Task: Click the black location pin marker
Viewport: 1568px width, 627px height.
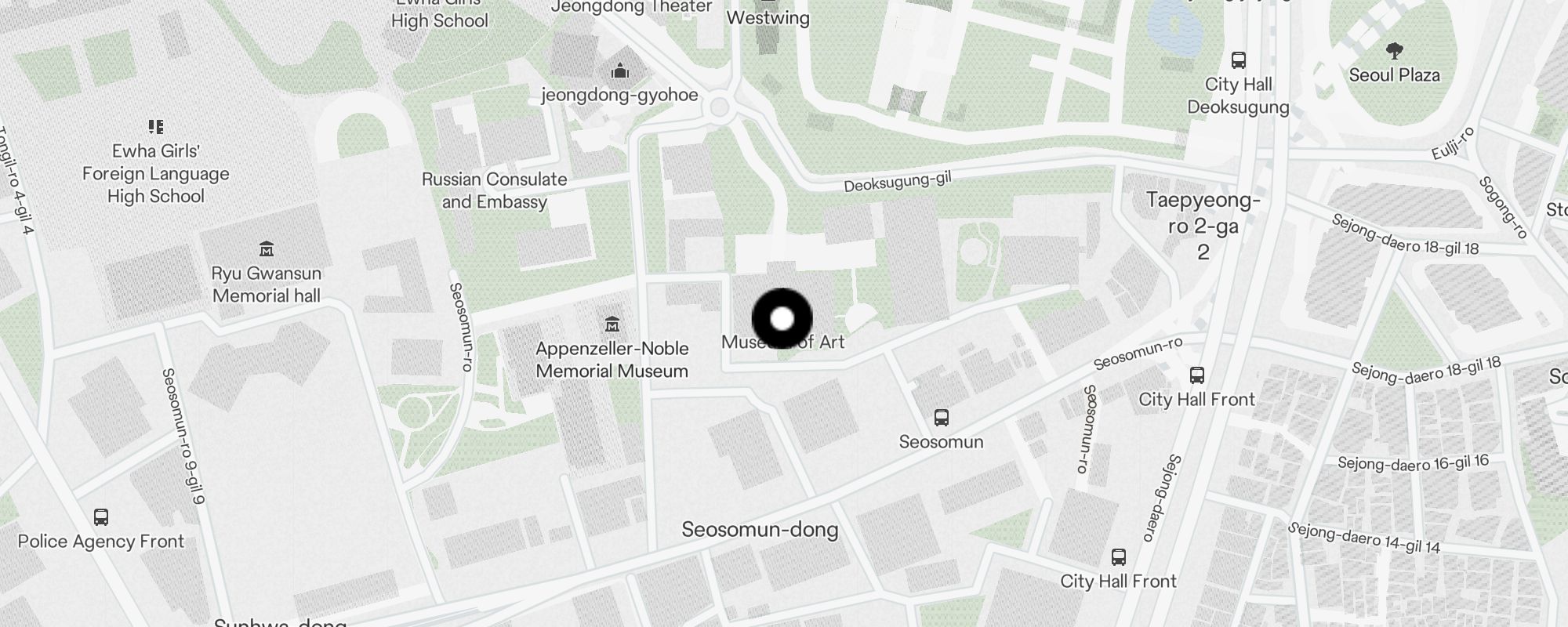Action: pyautogui.click(x=782, y=319)
